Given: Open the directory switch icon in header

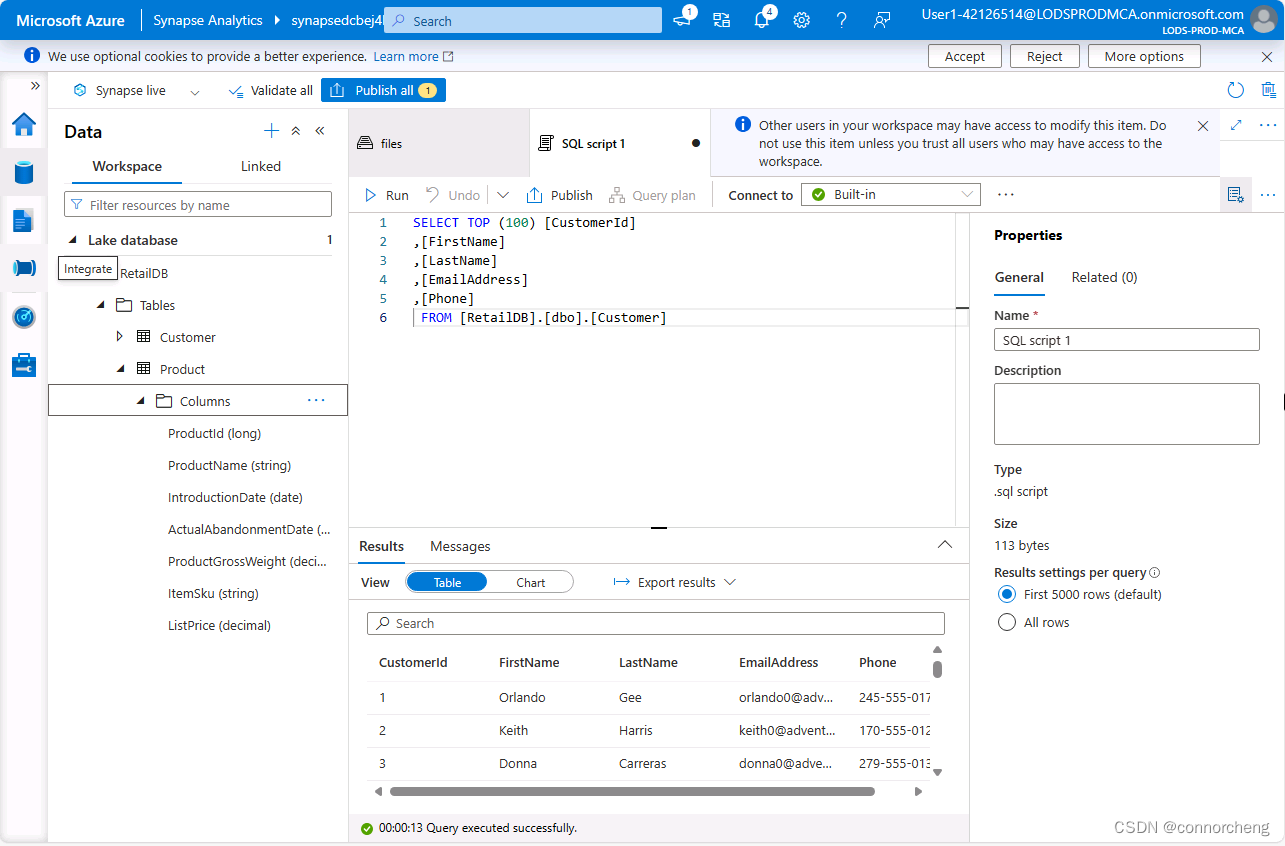Looking at the screenshot, I should pos(721,20).
